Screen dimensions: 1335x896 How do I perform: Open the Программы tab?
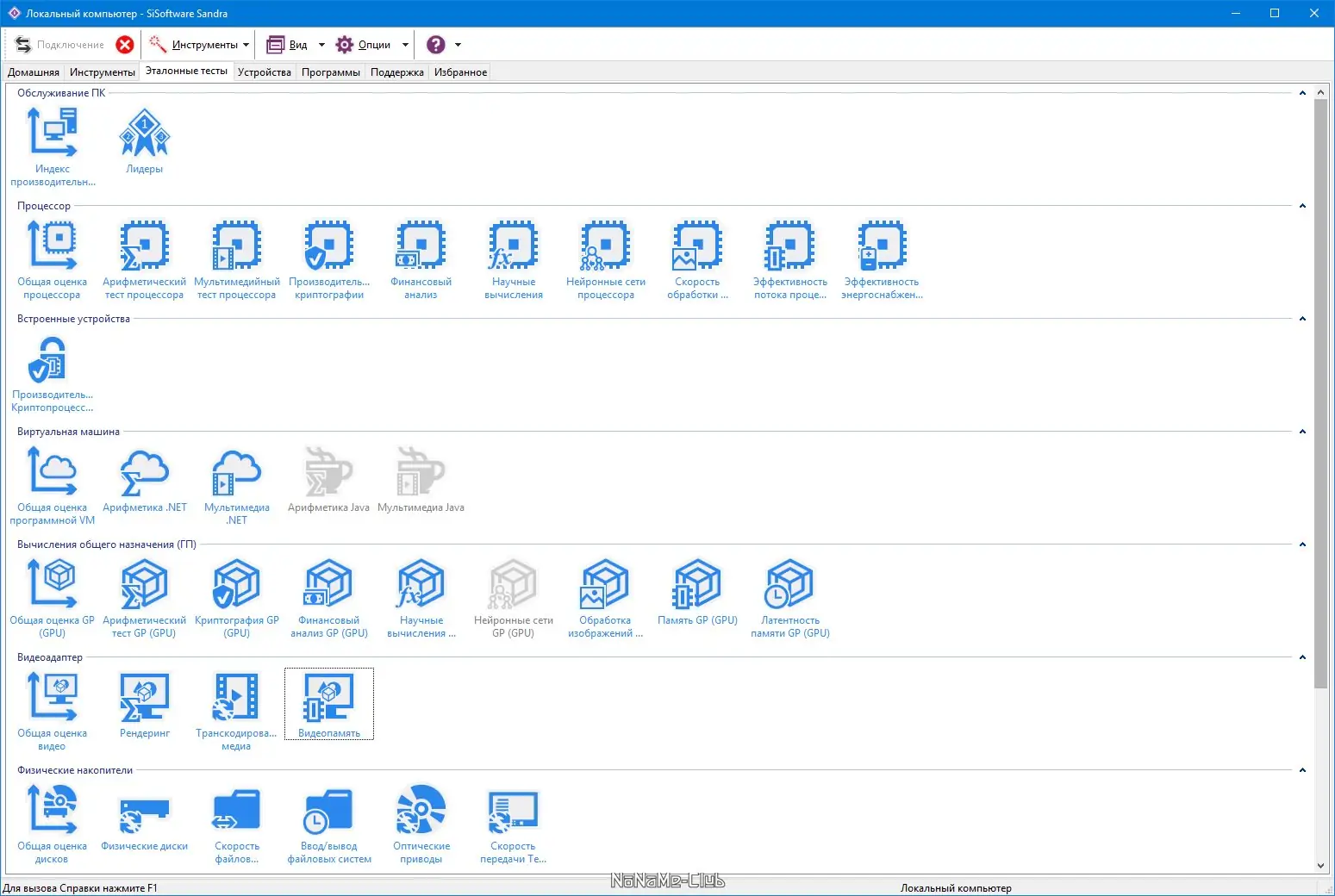click(x=331, y=72)
